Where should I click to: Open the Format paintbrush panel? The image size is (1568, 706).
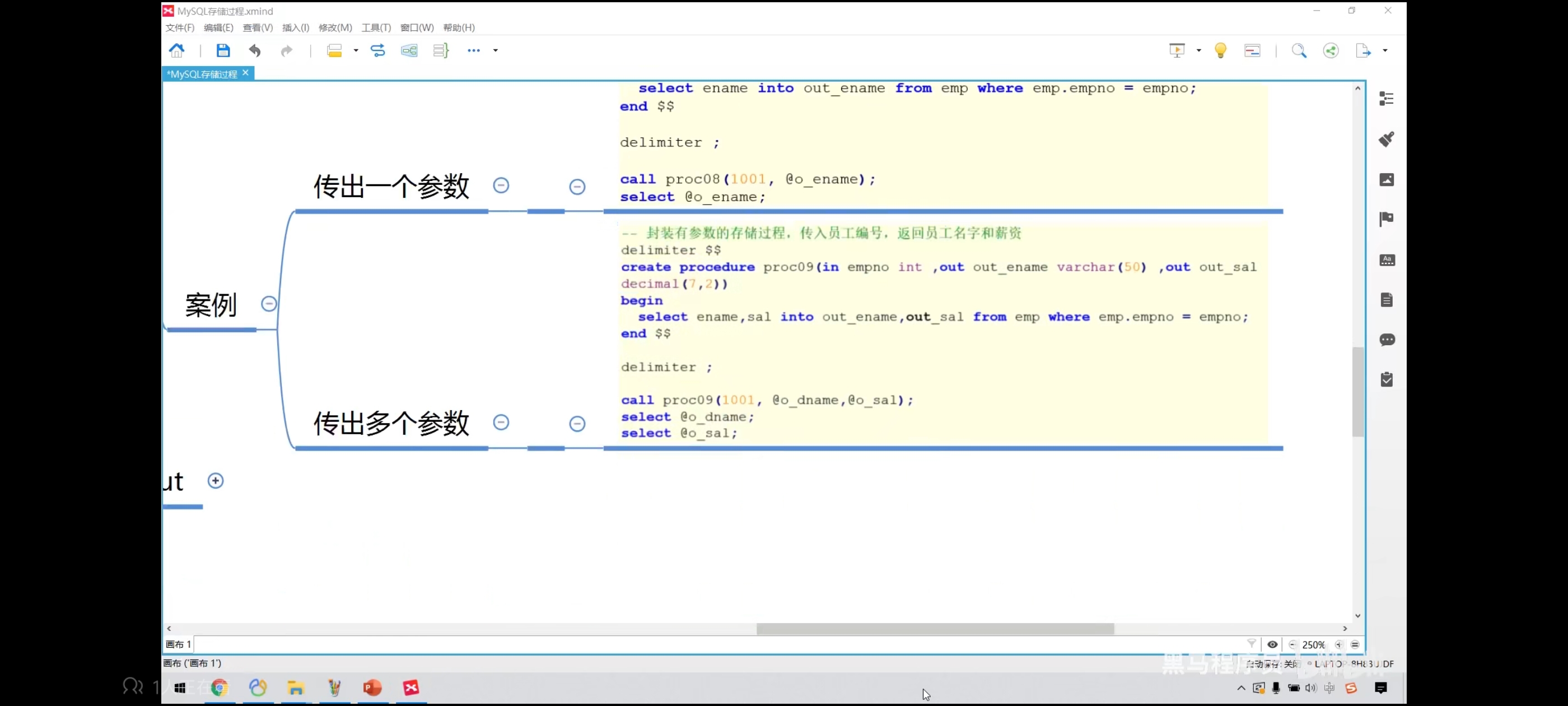click(x=1386, y=139)
